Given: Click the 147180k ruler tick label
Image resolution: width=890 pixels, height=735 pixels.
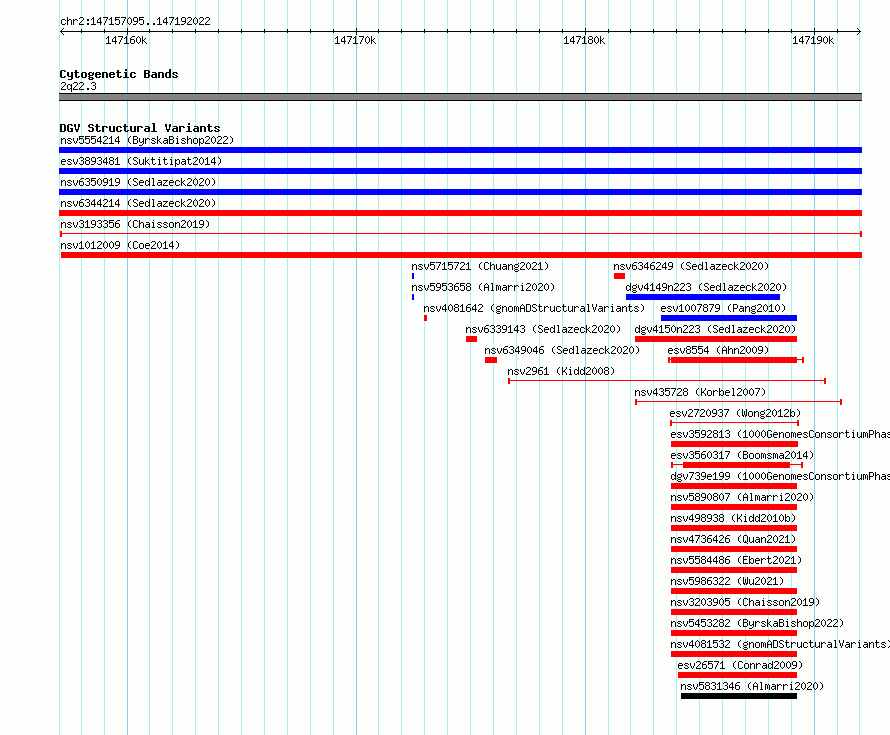Looking at the screenshot, I should (584, 40).
